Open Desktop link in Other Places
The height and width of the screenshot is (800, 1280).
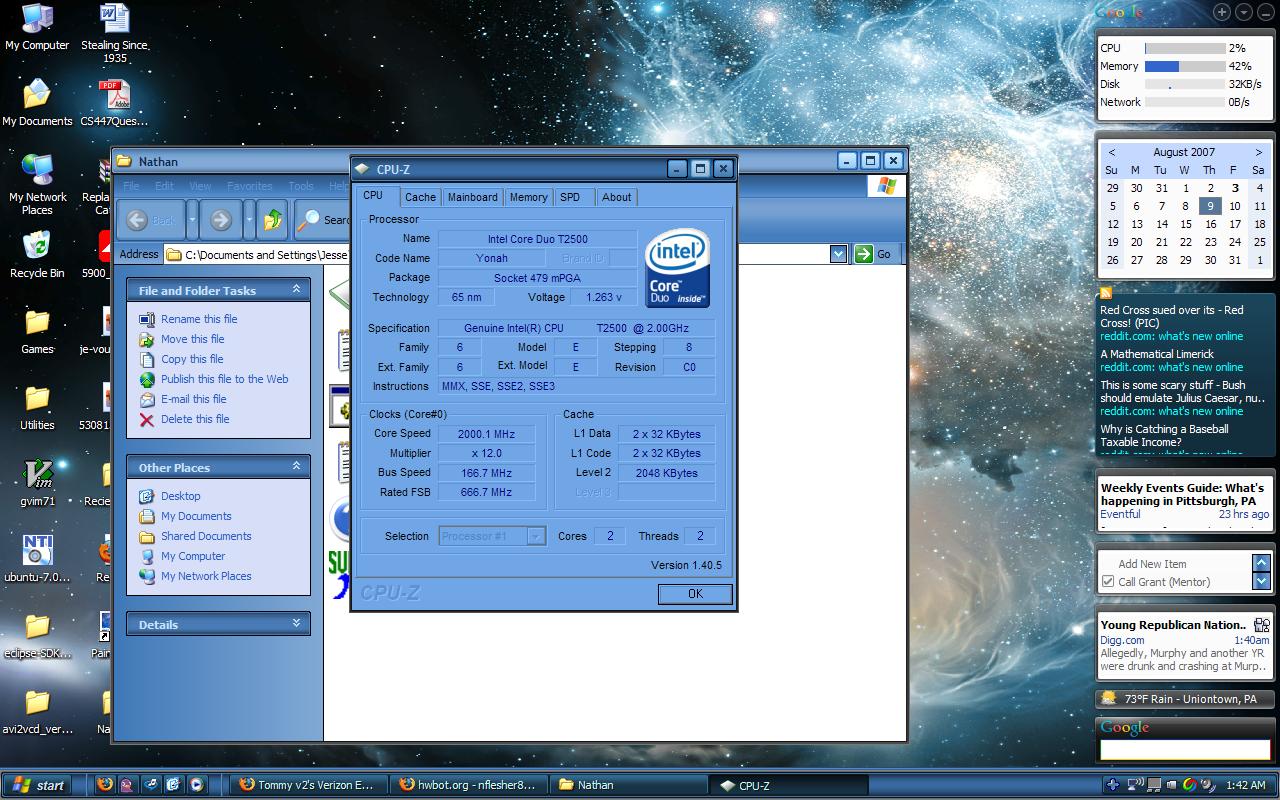(180, 496)
